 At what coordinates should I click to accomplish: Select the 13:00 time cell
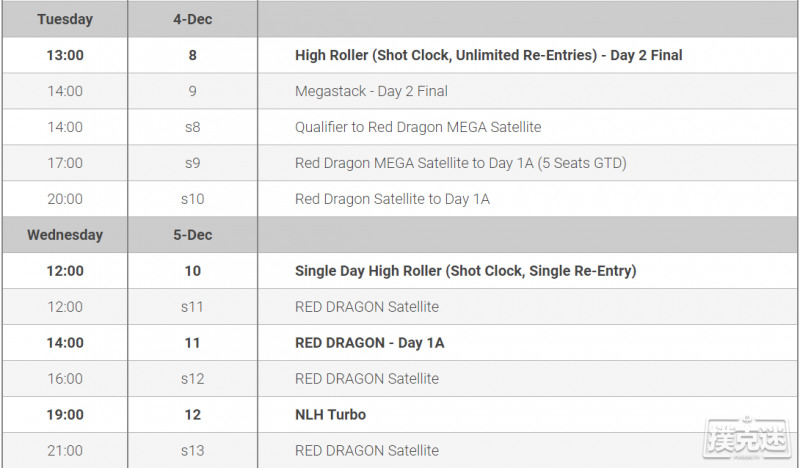point(65,55)
